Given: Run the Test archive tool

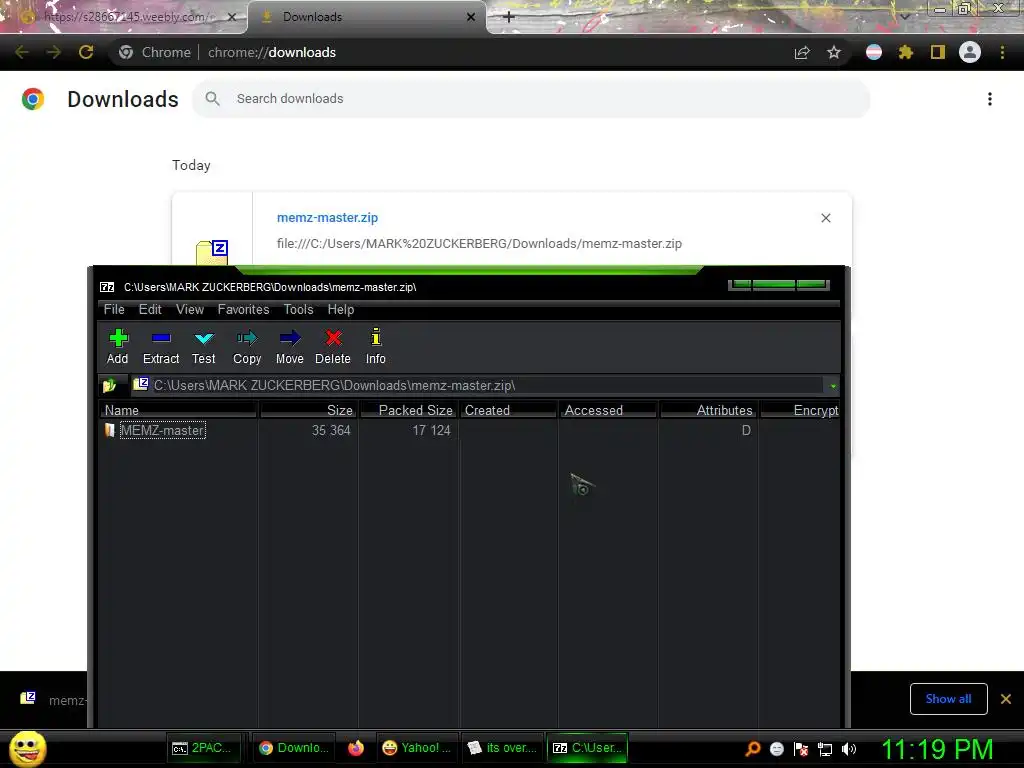Looking at the screenshot, I should (204, 346).
